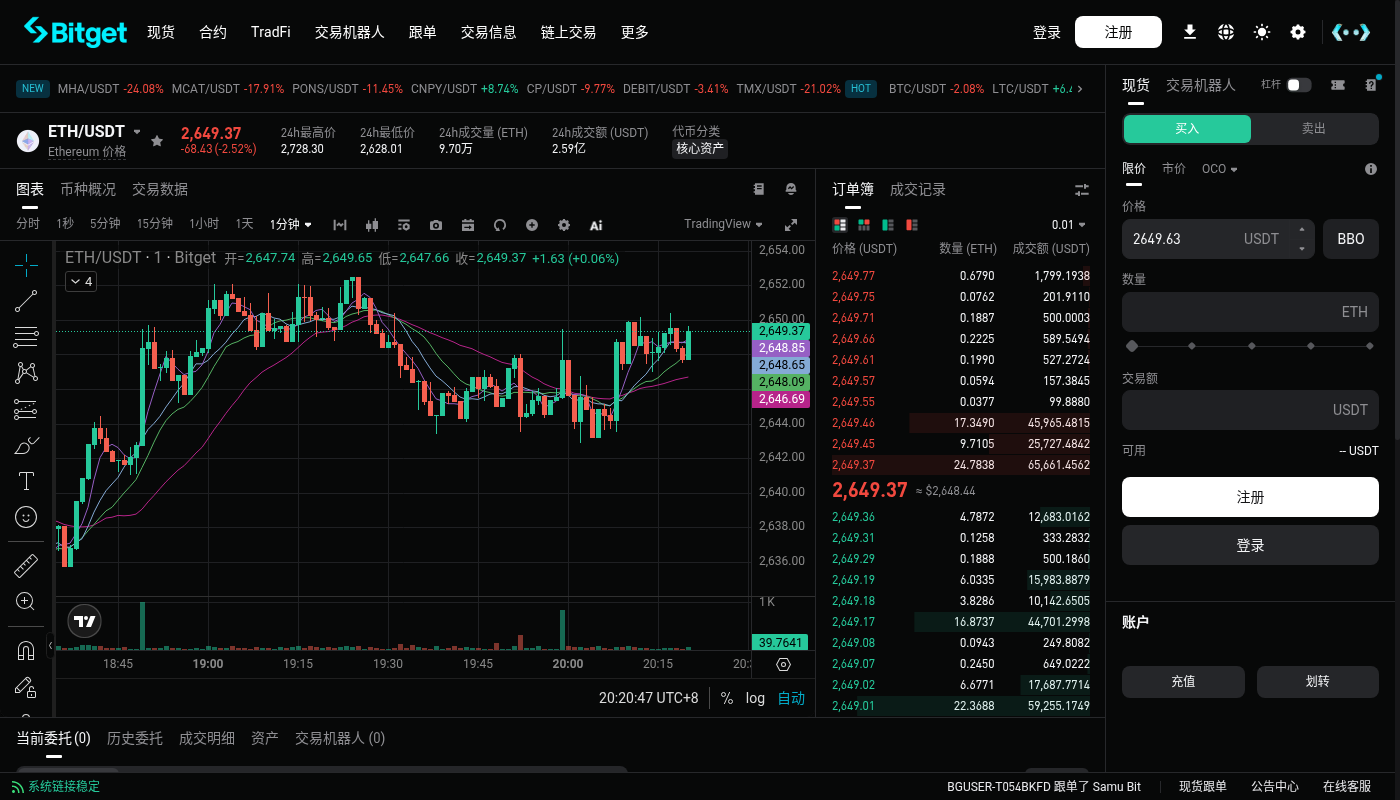Take a chart snapshot with camera icon
1400x800 pixels.
(x=436, y=225)
